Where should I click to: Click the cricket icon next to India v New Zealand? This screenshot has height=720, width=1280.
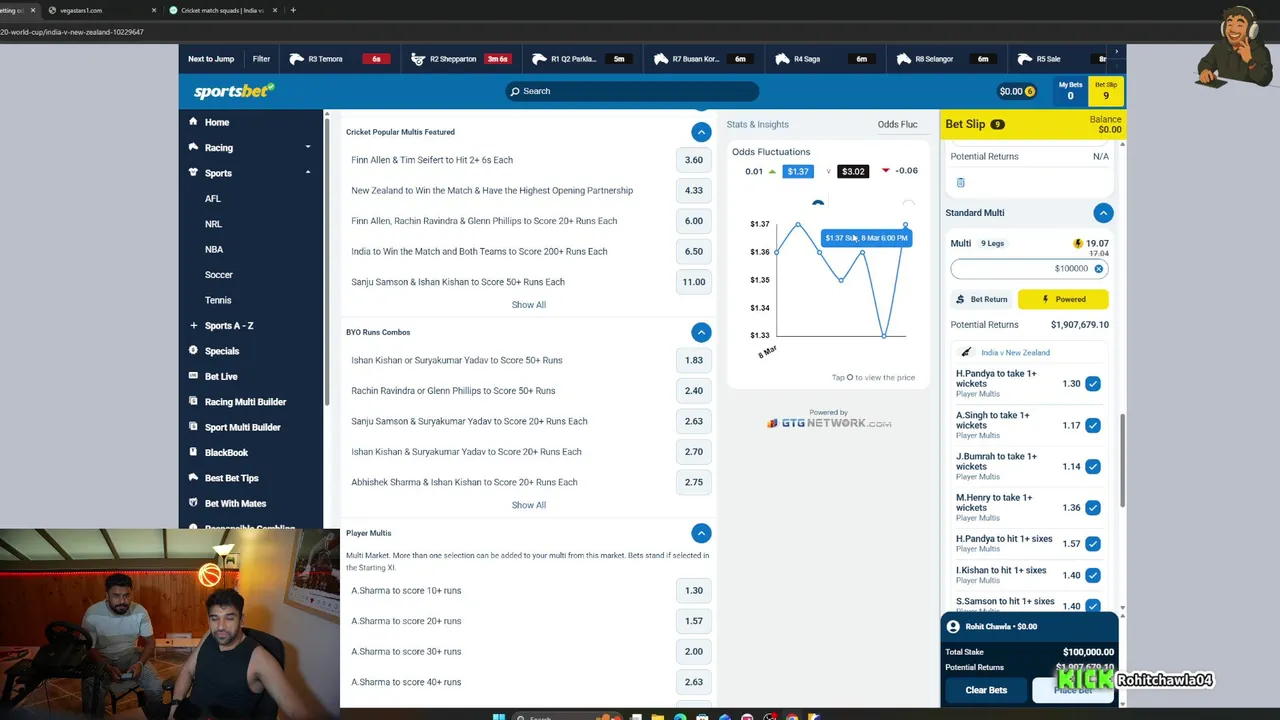pyautogui.click(x=966, y=352)
